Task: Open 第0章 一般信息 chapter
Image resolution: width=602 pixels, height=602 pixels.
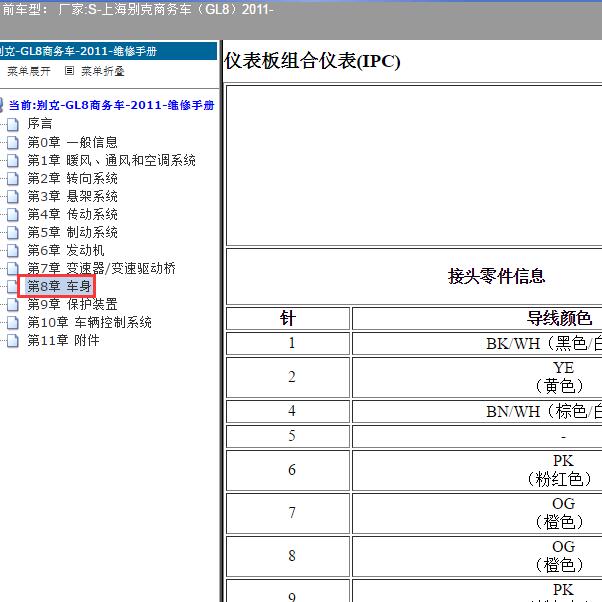Action: [x=72, y=142]
